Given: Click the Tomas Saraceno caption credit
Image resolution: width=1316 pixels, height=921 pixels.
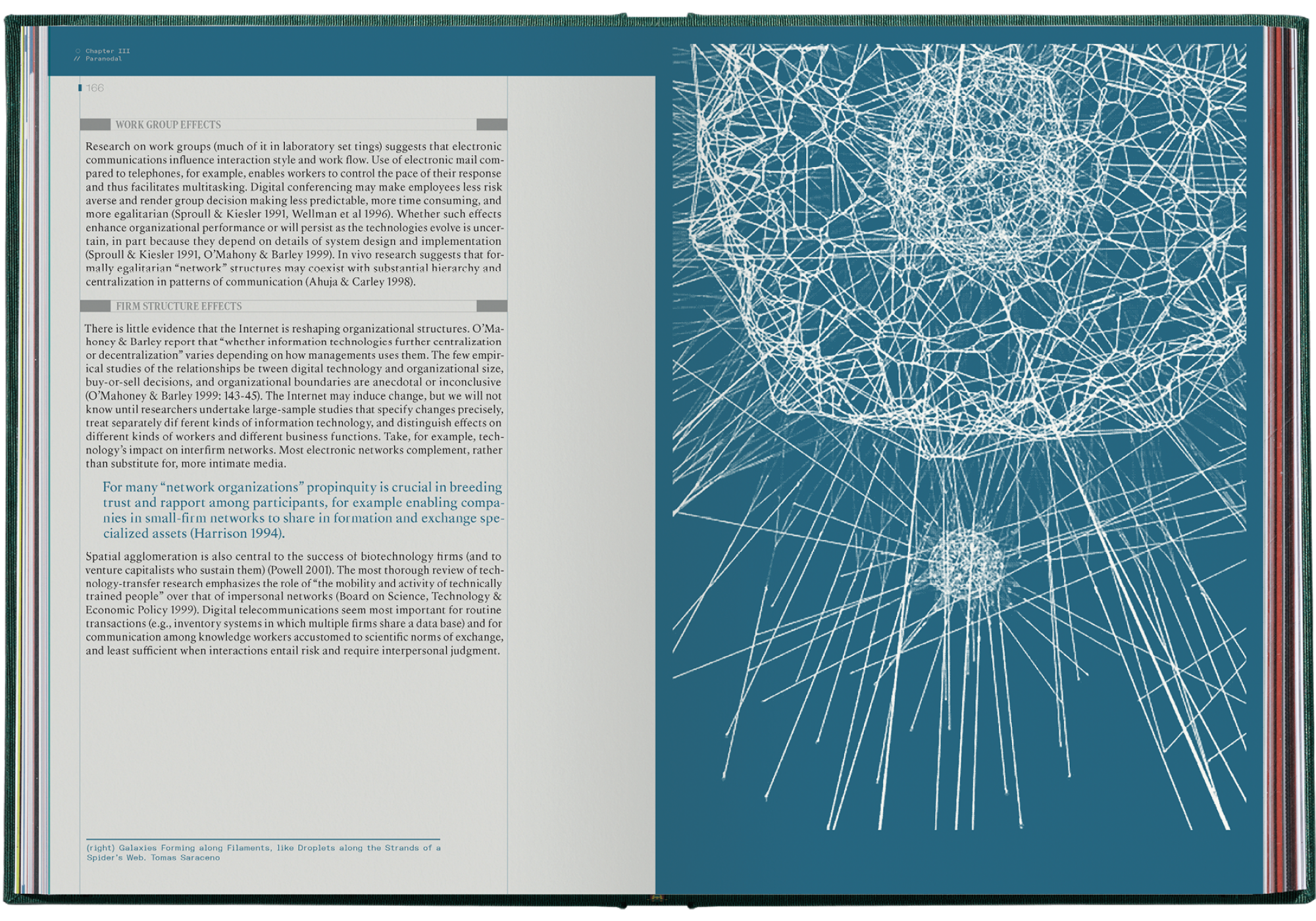Looking at the screenshot, I should click(186, 858).
